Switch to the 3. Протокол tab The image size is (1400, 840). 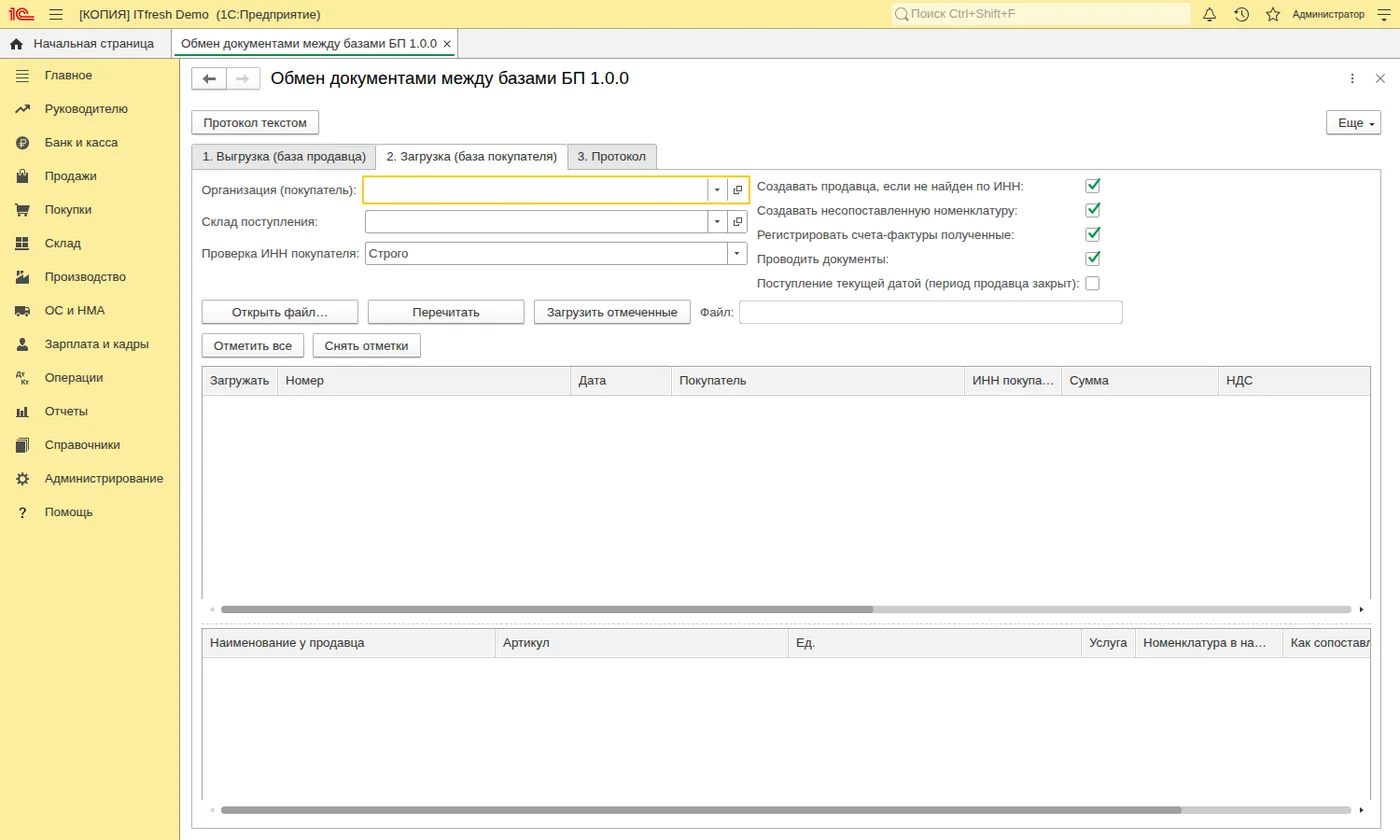pos(612,157)
